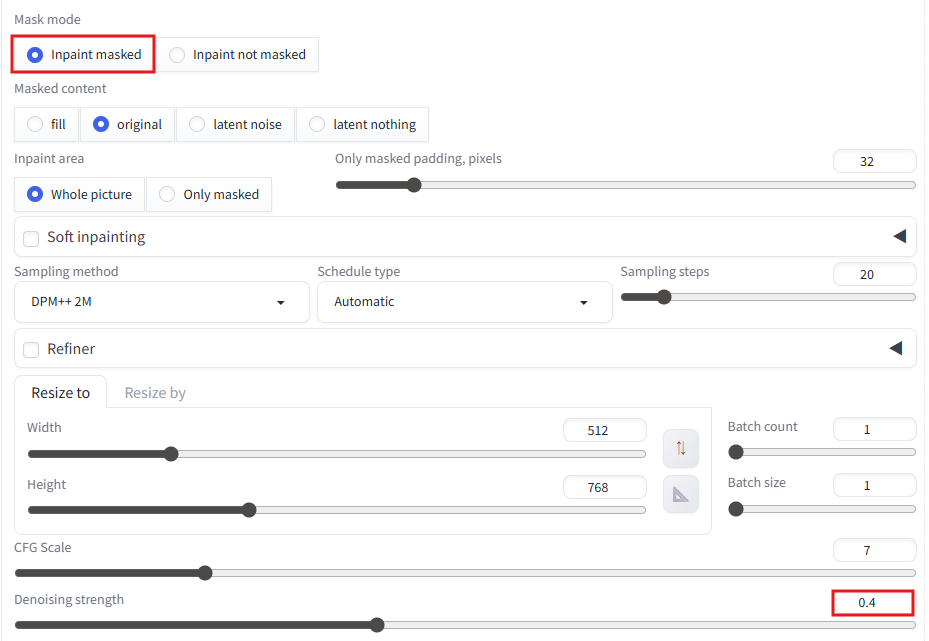Select Inpaint not masked mode
Viewport: 929px width, 641px height.
(238, 55)
